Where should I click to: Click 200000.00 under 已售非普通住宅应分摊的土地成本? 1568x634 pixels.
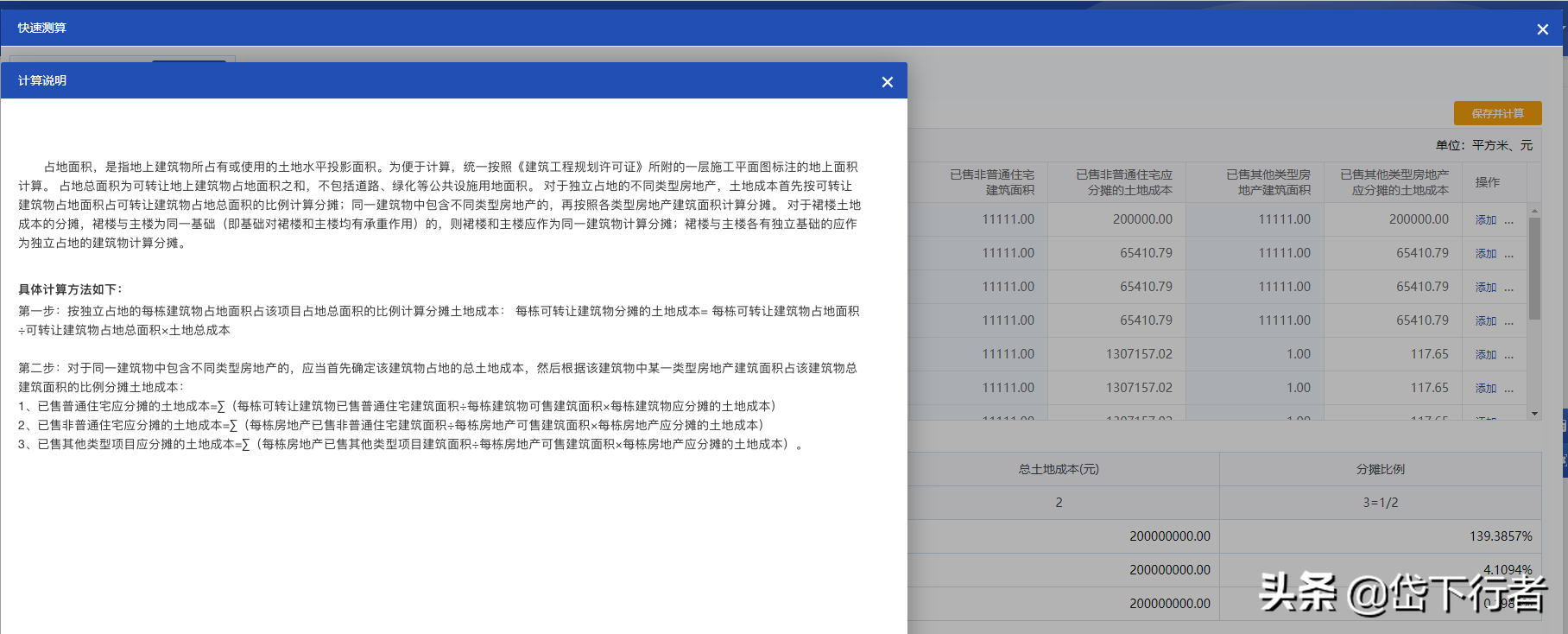(1141, 219)
